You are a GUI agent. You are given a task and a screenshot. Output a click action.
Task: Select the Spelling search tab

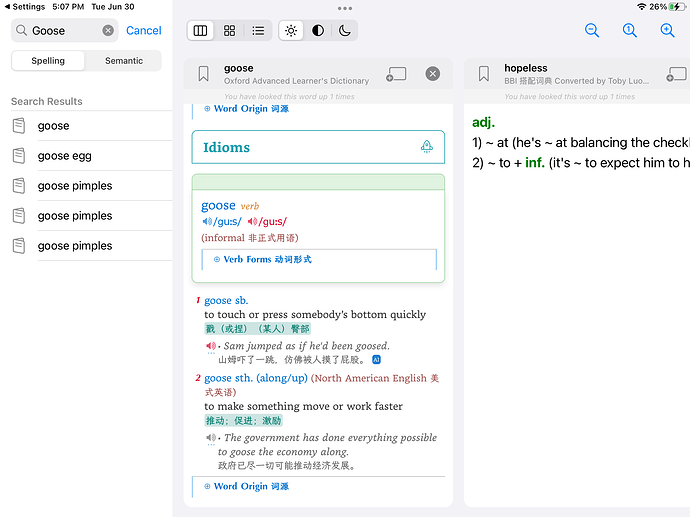[x=48, y=61]
